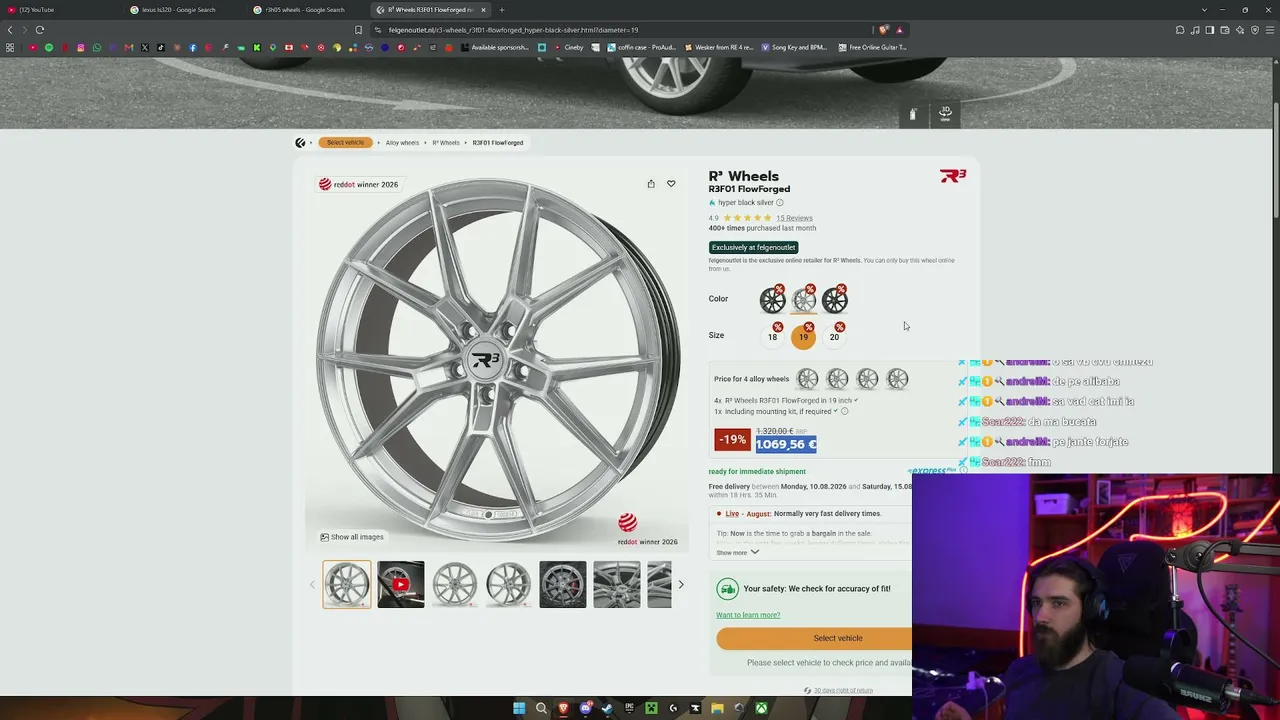Close the R³ Wheels R3F01 FlowForged tab
Viewport: 1280px width, 720px height.
(483, 10)
